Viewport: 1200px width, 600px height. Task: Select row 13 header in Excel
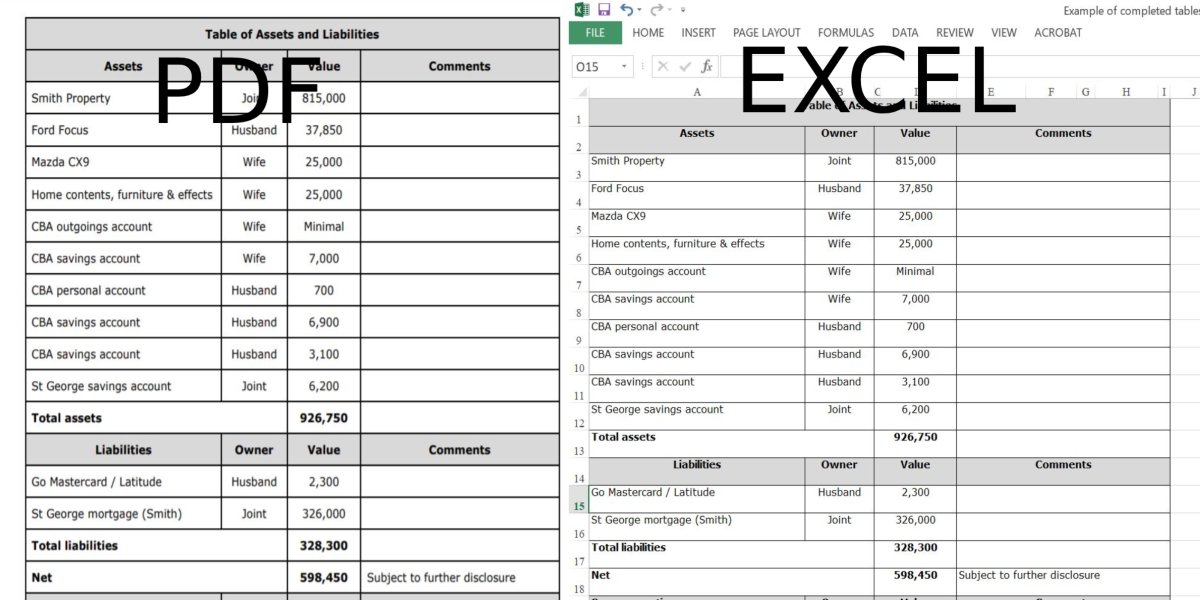[x=579, y=444]
